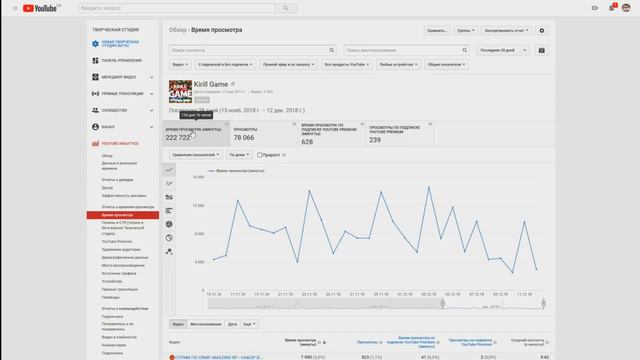Viewport: 640px width, 360px height.
Task: Open Video Manager (Менеджер видео) icon
Action: pyautogui.click(x=95, y=77)
